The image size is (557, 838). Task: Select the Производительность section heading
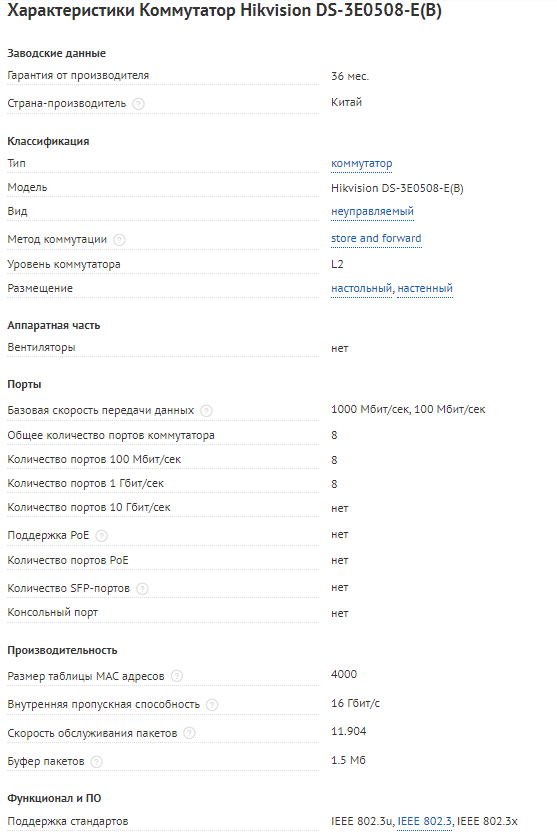[x=62, y=650]
